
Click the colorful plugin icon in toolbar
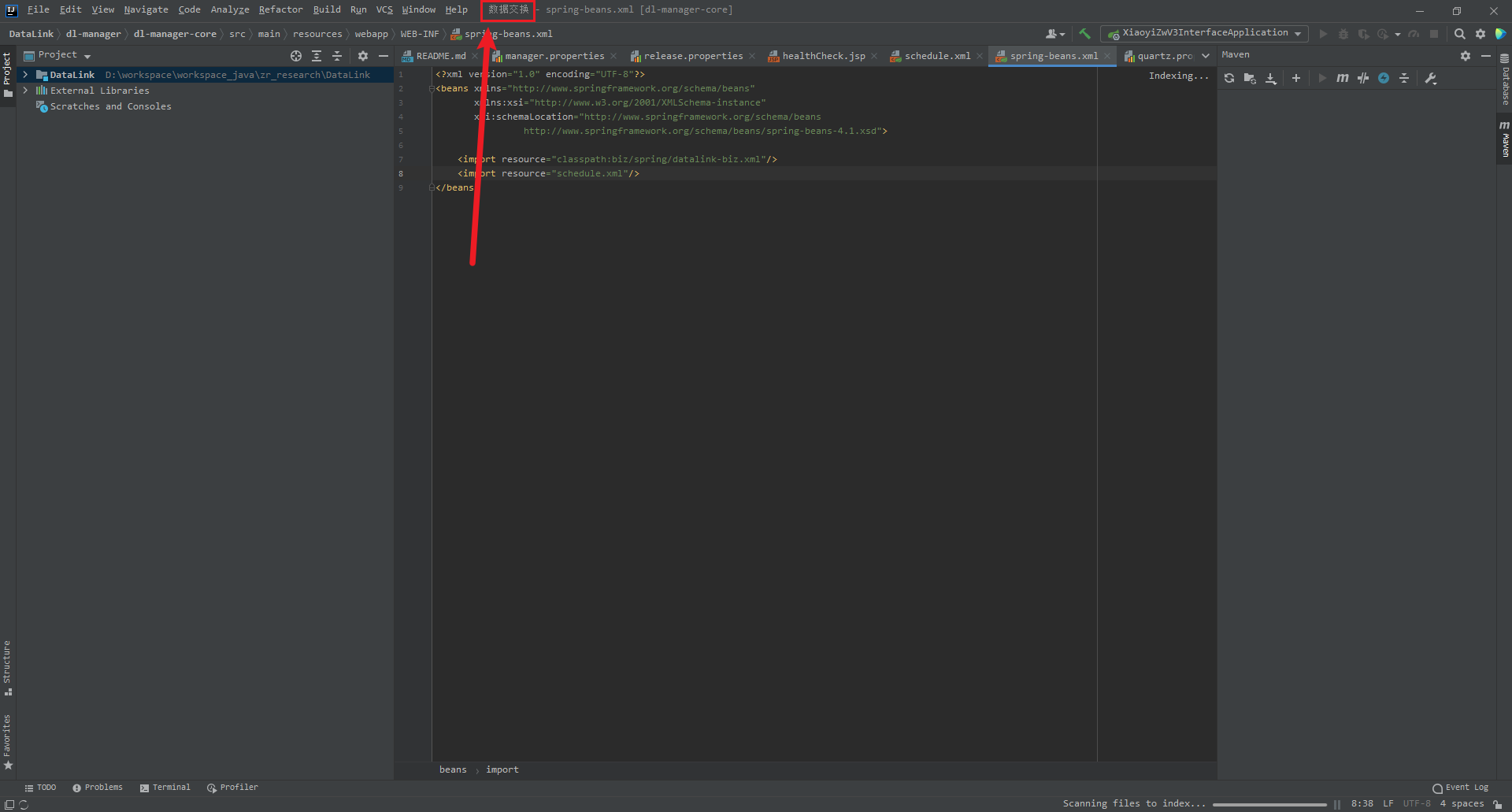(1501, 34)
